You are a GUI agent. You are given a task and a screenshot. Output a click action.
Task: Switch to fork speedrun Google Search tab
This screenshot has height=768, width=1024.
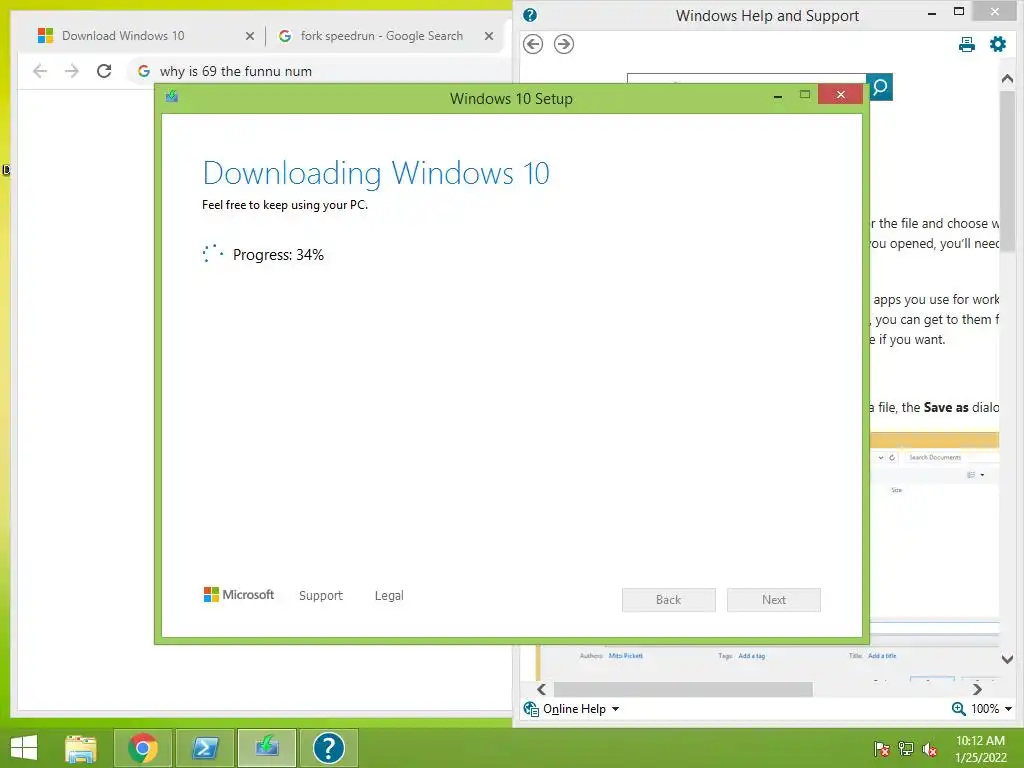point(381,36)
